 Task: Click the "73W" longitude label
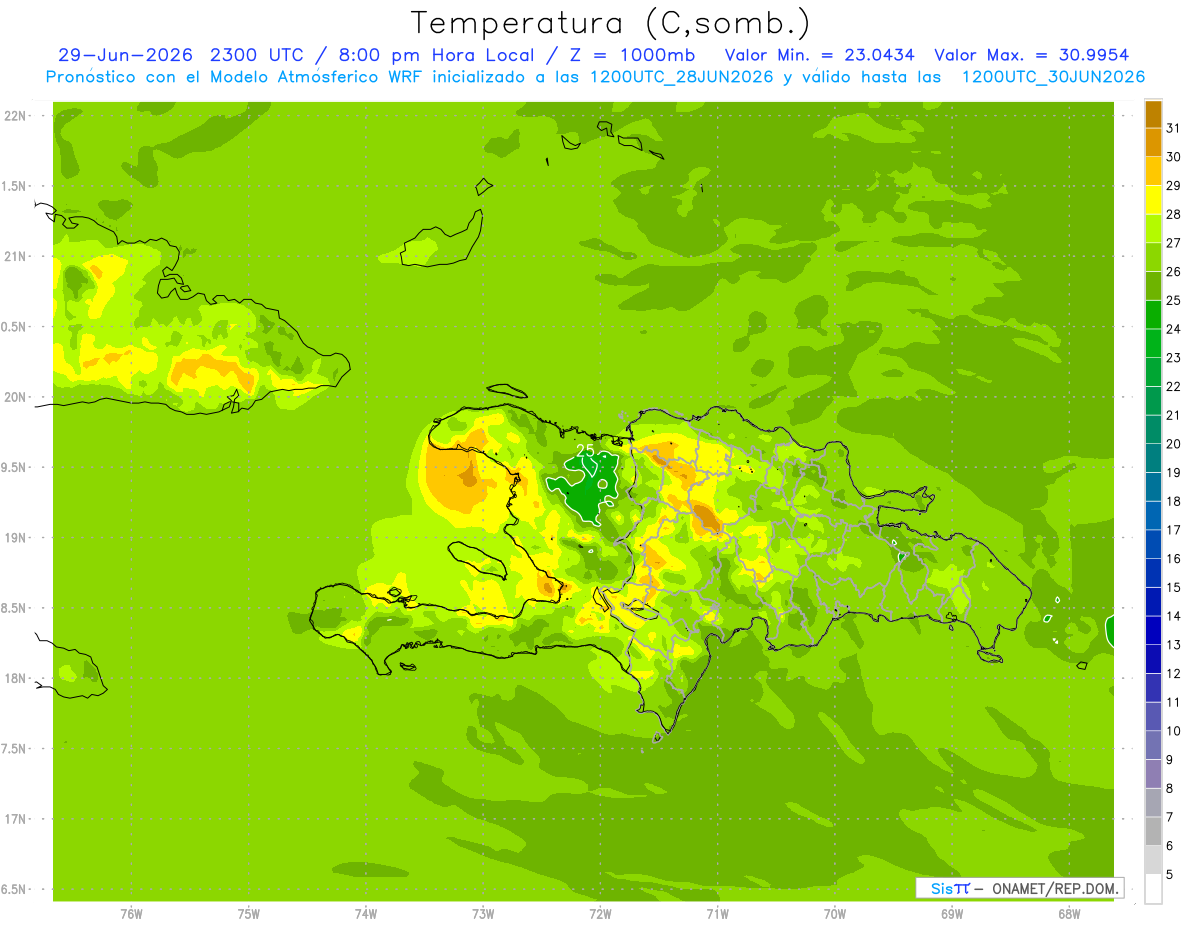pyautogui.click(x=483, y=914)
